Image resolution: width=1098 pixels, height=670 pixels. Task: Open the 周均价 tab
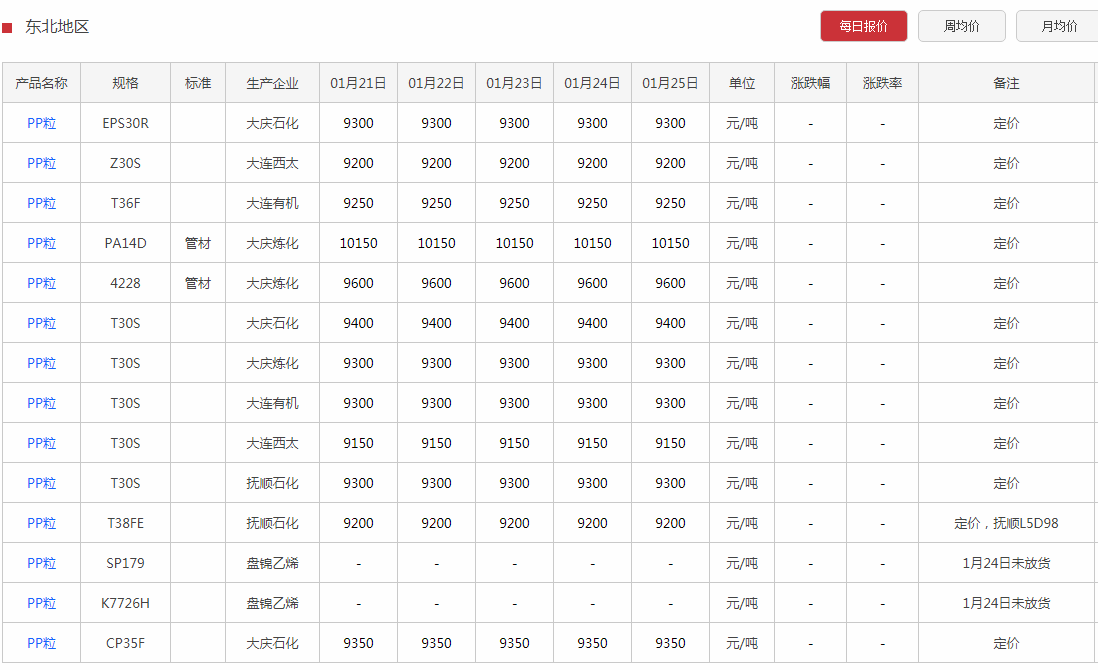[961, 26]
